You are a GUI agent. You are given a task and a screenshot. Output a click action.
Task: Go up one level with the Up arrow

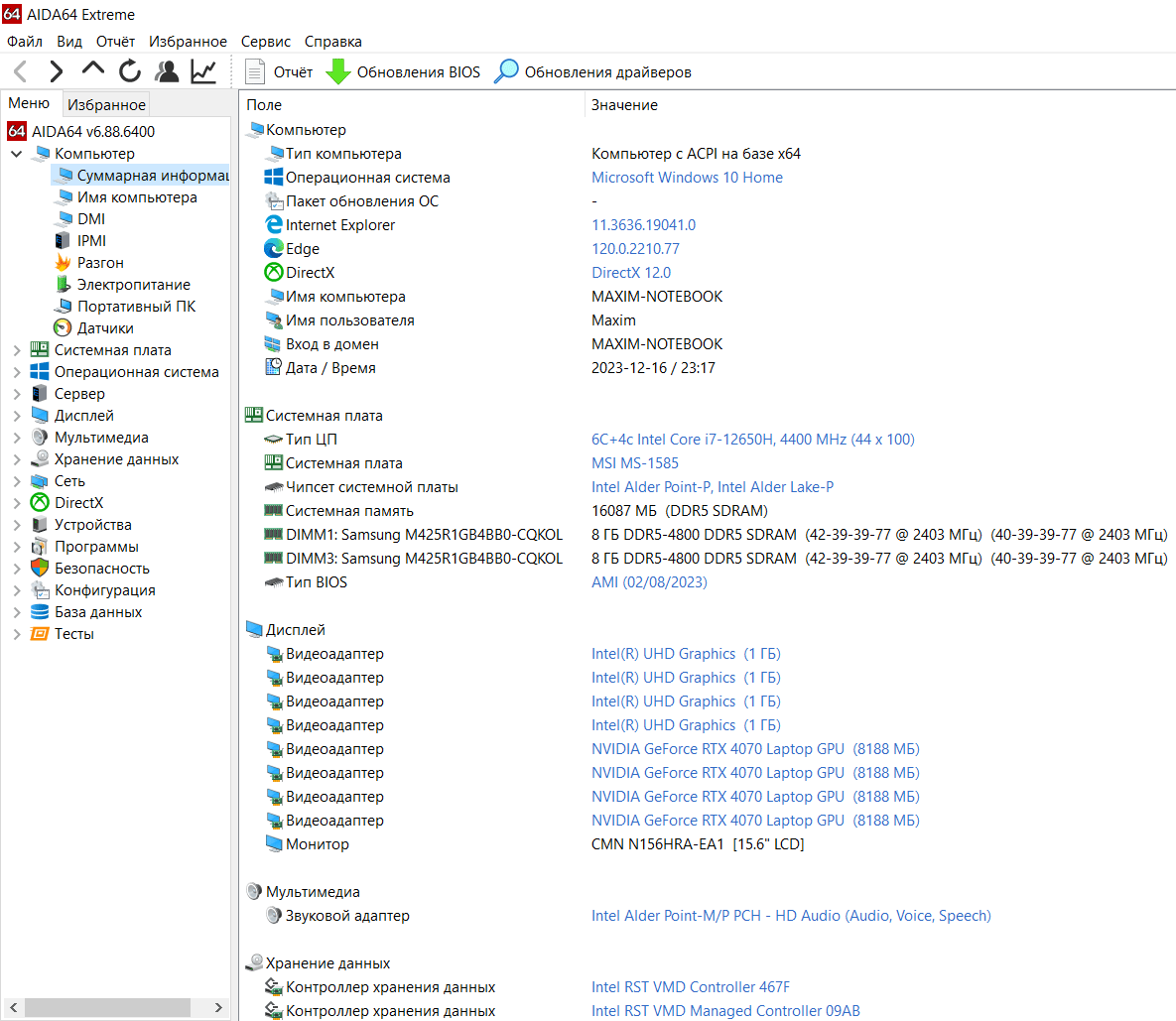pos(93,69)
